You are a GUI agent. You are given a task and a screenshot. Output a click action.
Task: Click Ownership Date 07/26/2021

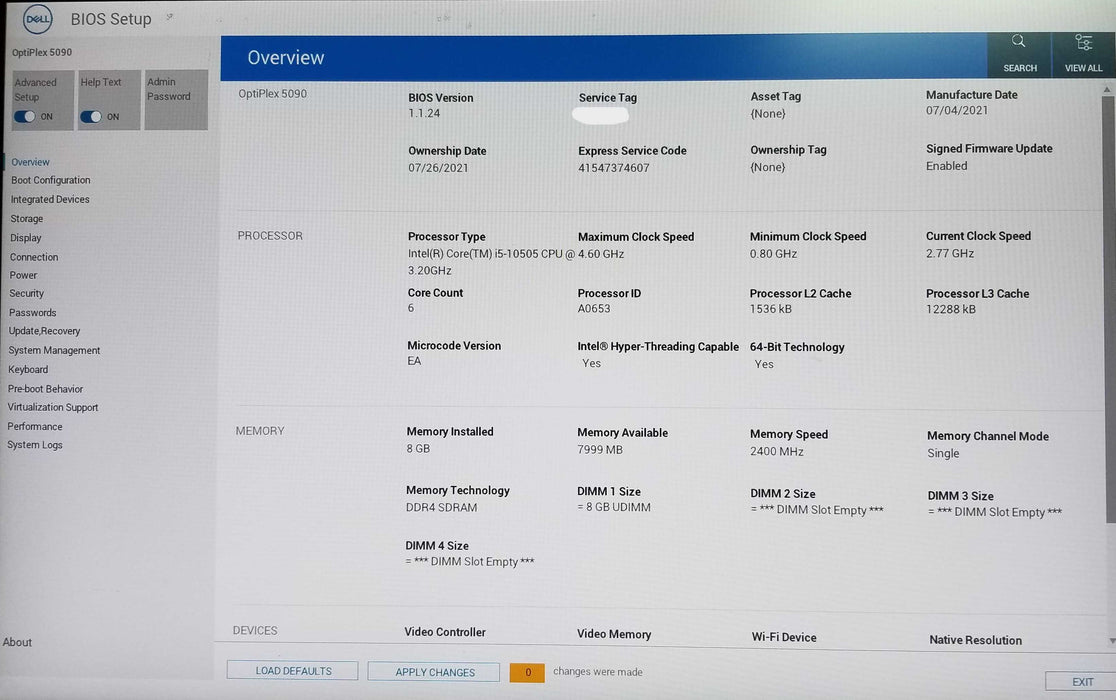(438, 168)
